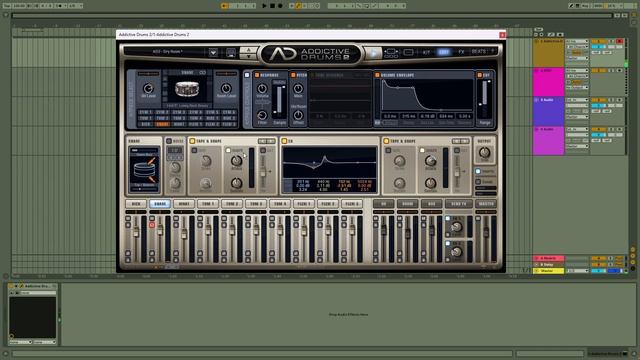The height and width of the screenshot is (360, 640).
Task: Select the SNARE mixer channel button
Action: [160, 204]
